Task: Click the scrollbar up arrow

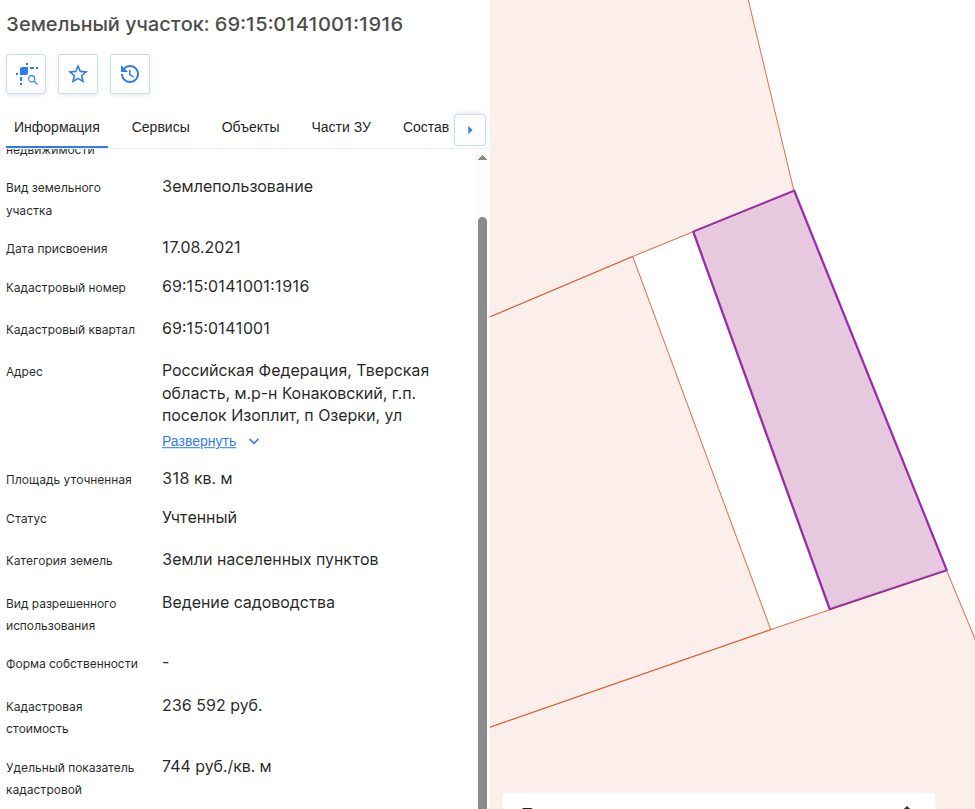Action: 482,158
